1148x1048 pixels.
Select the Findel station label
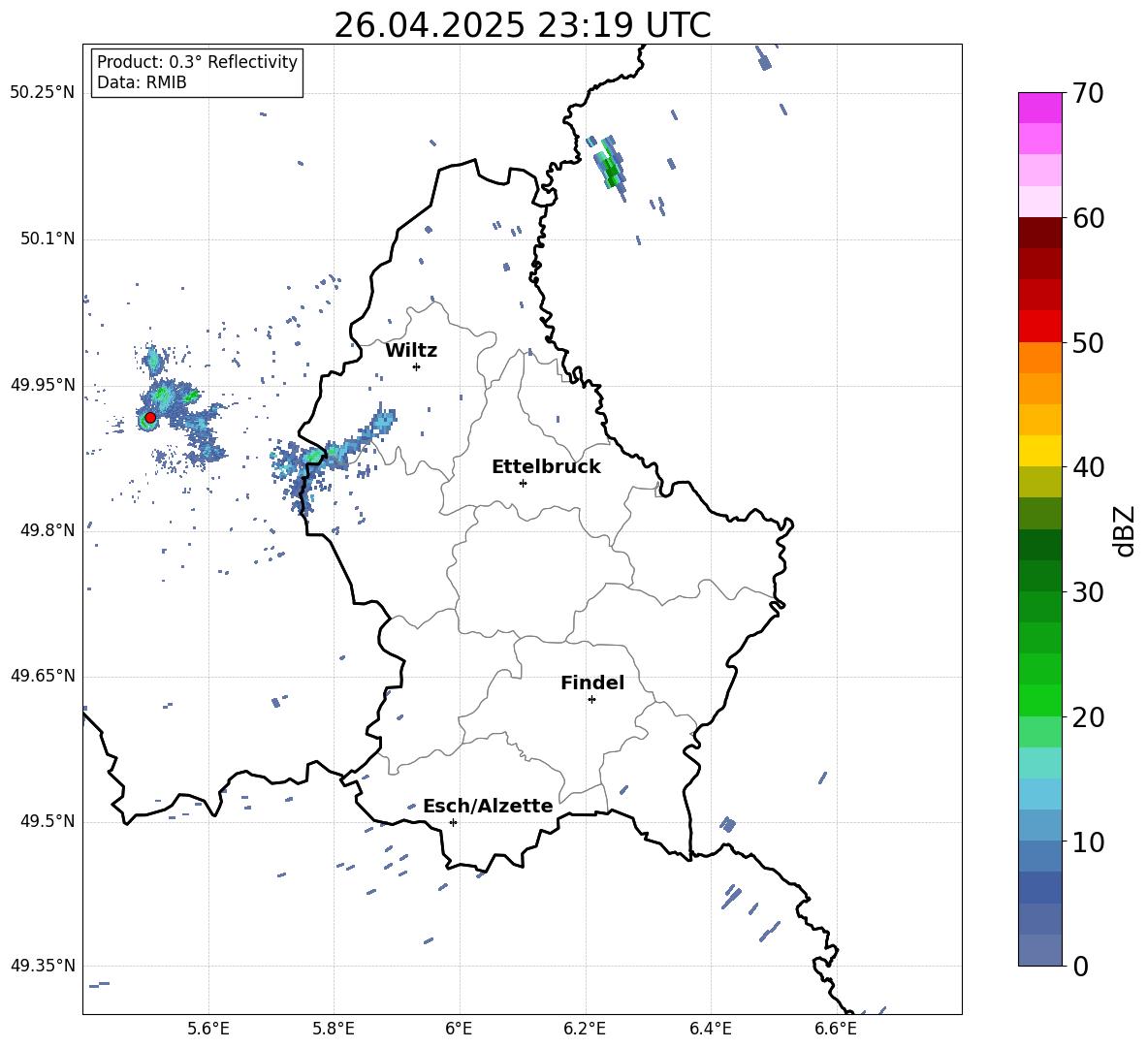tap(592, 683)
